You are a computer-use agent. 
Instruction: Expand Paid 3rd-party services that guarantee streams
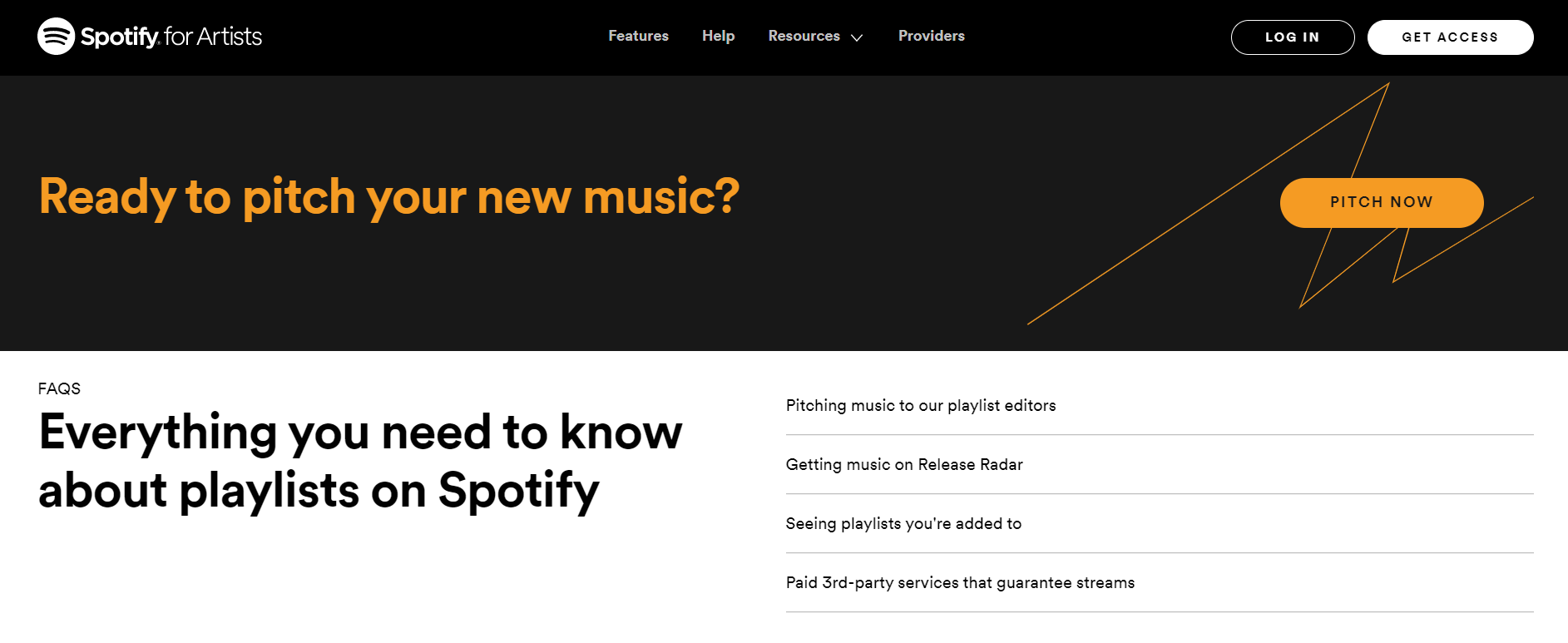point(960,583)
